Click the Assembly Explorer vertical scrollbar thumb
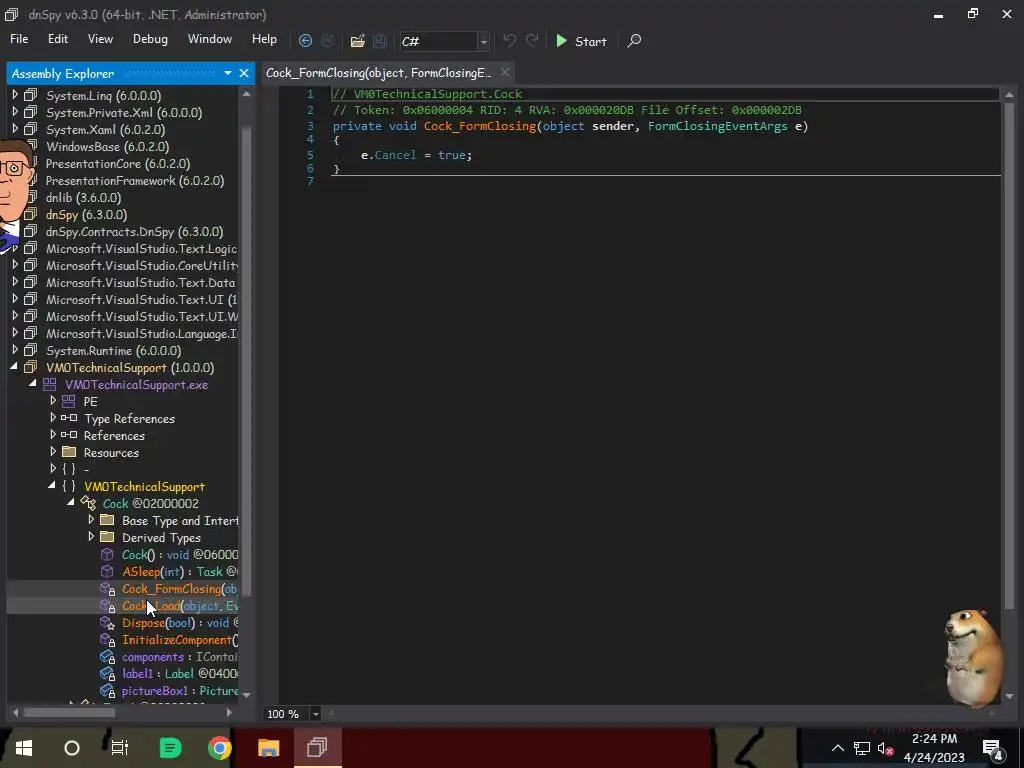Viewport: 1024px width, 768px height. coord(246,359)
